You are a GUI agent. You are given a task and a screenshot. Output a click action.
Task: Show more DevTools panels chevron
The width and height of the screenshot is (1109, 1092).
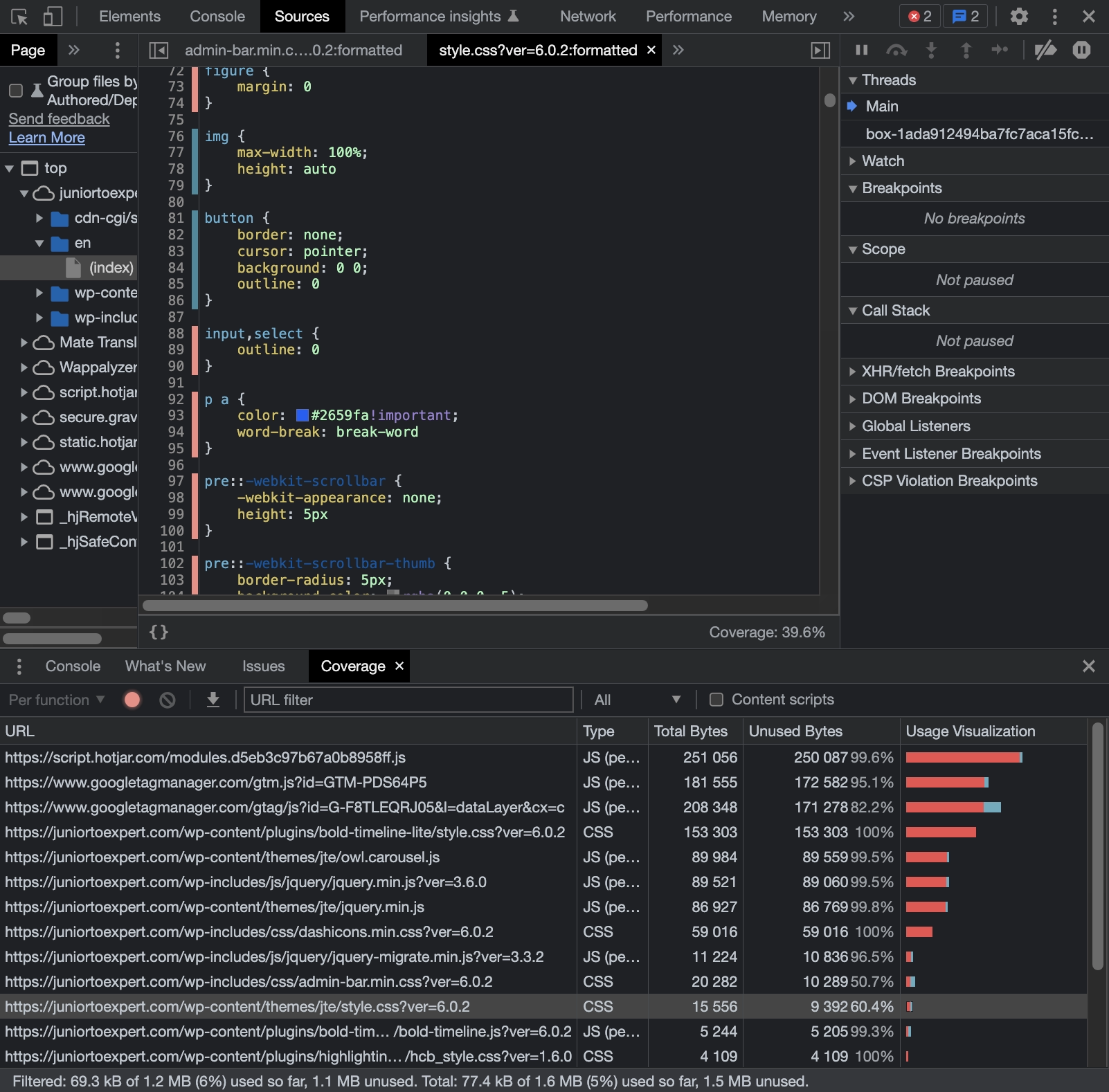pyautogui.click(x=849, y=16)
